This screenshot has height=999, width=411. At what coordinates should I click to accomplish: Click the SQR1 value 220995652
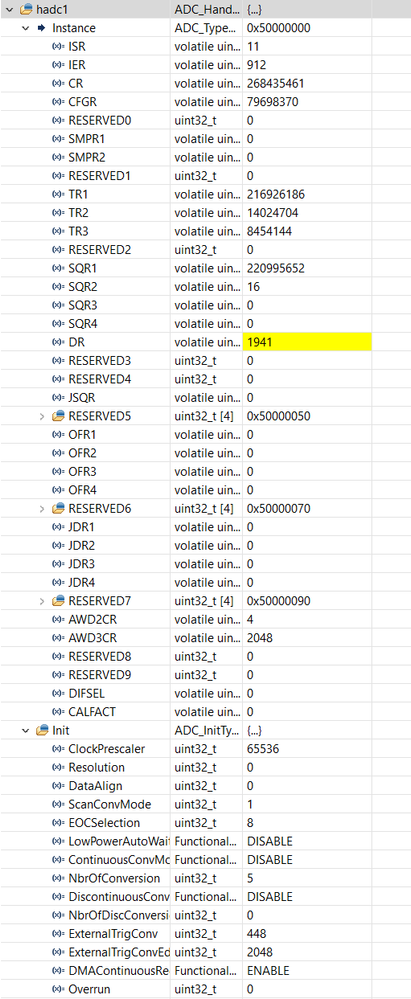coord(275,268)
